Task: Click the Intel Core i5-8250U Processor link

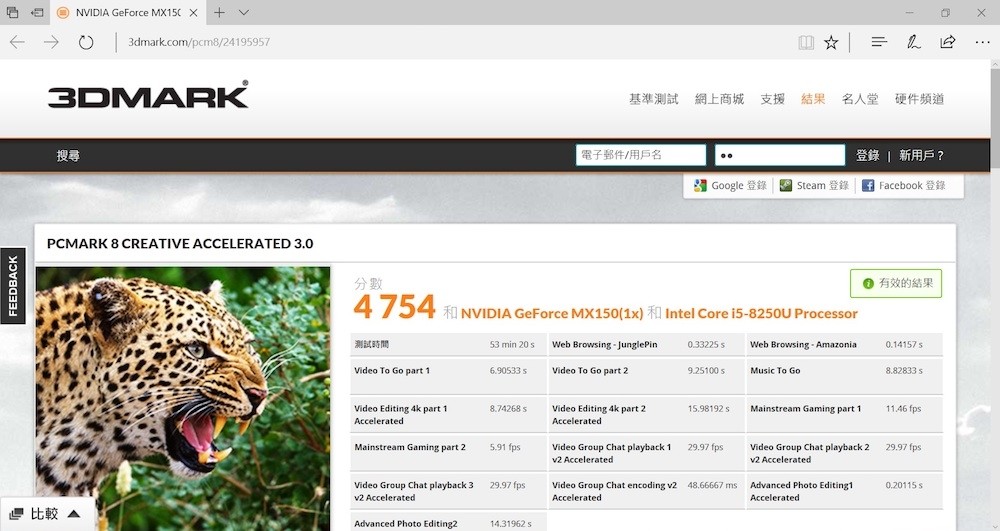Action: [x=761, y=314]
